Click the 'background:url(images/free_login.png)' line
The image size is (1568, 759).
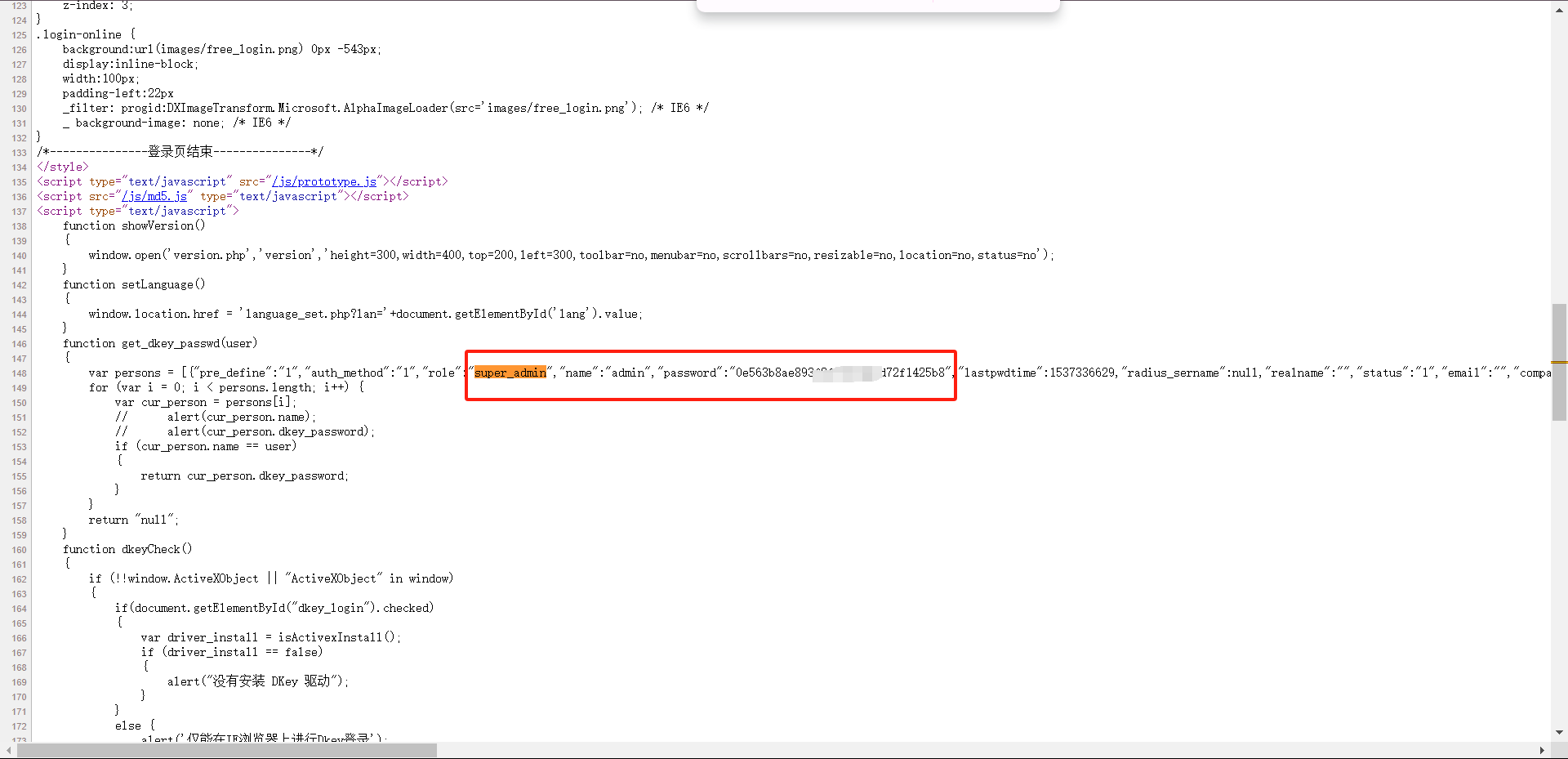[x=222, y=49]
